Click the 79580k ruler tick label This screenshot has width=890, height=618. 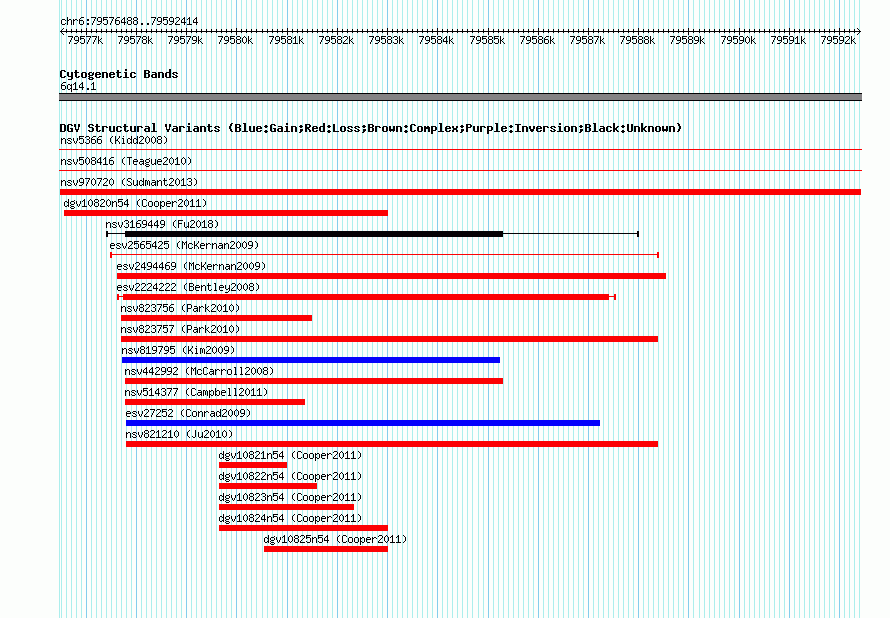(x=235, y=40)
